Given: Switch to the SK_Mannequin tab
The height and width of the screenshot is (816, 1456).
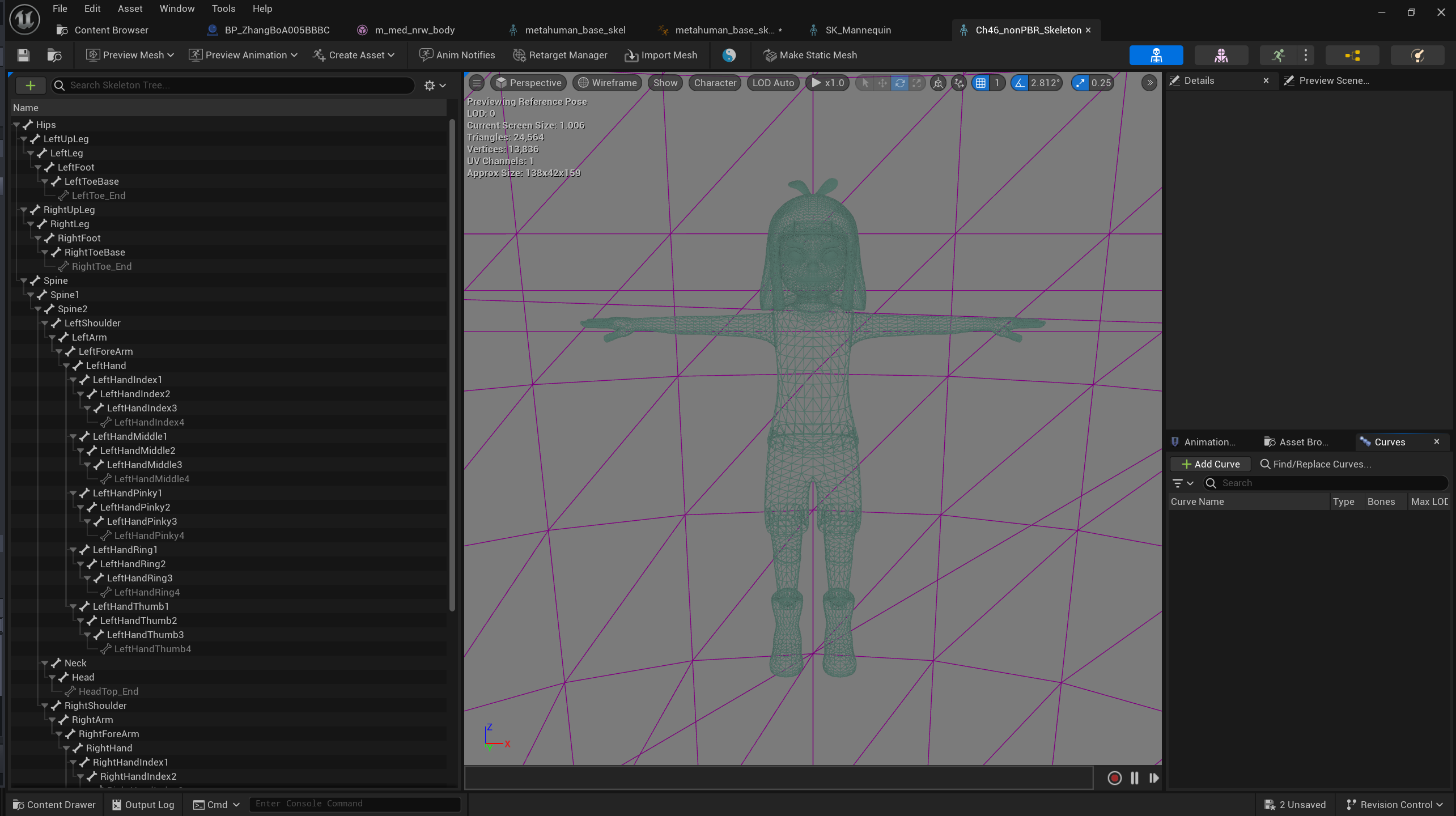Looking at the screenshot, I should click(858, 30).
